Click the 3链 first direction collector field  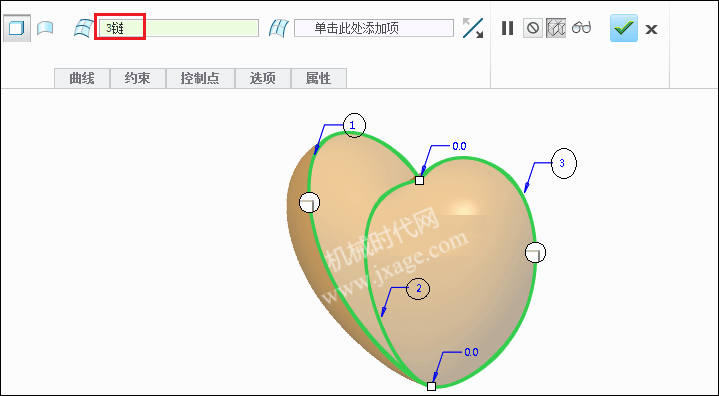179,28
